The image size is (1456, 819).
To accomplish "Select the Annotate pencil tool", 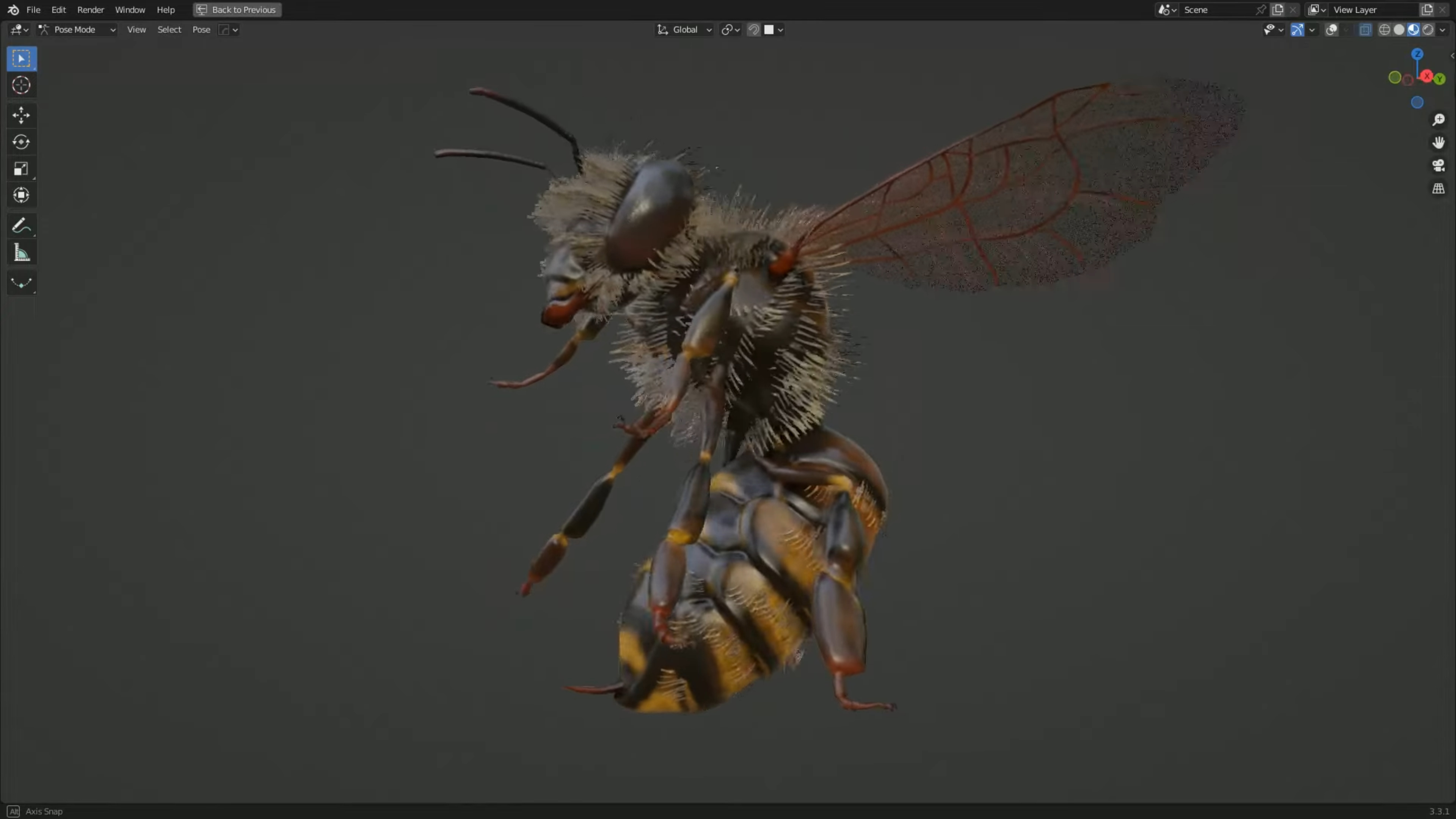I will click(22, 226).
